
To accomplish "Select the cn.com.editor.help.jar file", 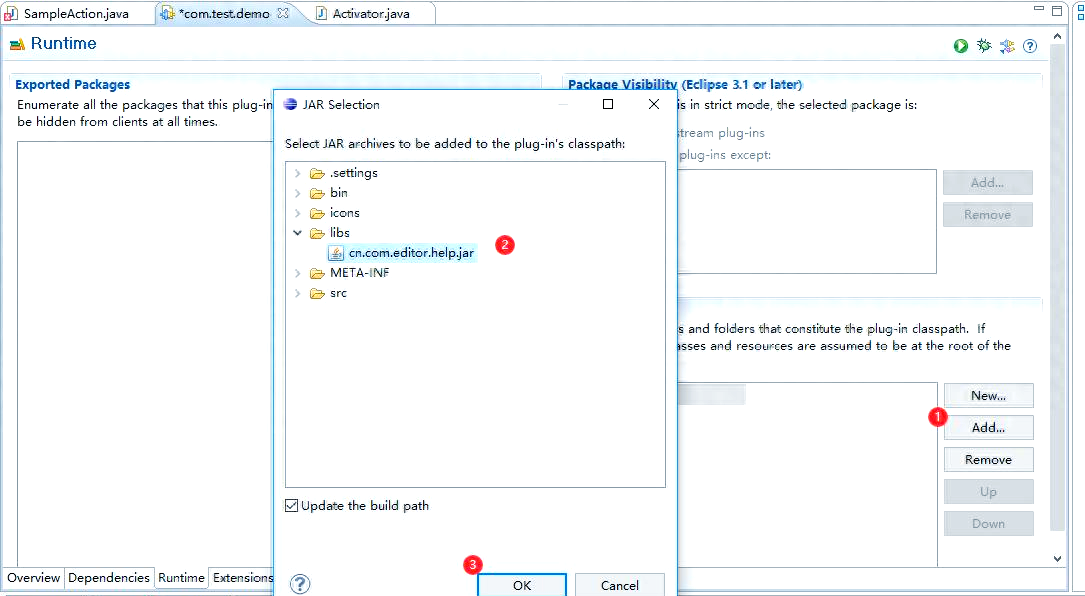I will coord(411,253).
